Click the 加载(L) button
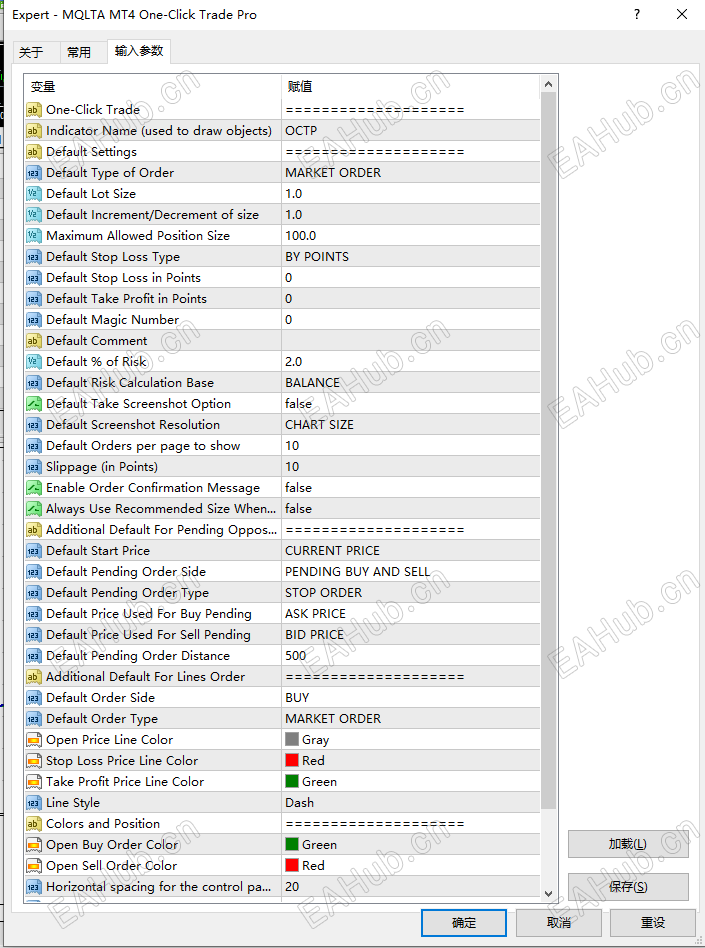 pos(628,844)
